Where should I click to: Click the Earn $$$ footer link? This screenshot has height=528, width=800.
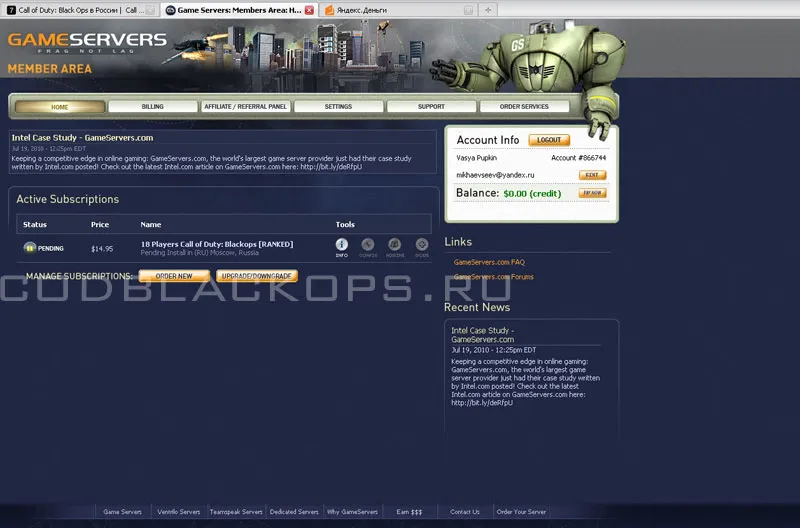point(409,512)
